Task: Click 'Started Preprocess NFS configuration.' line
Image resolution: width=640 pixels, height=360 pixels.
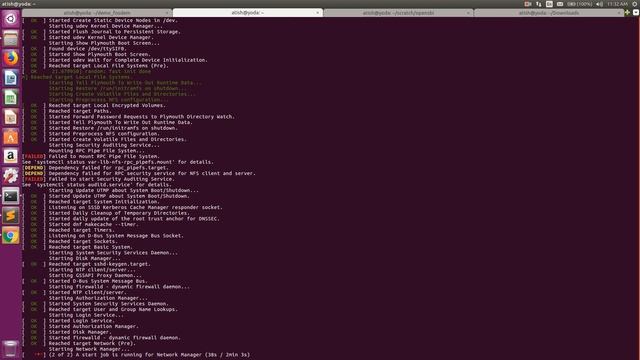Action: pos(104,134)
